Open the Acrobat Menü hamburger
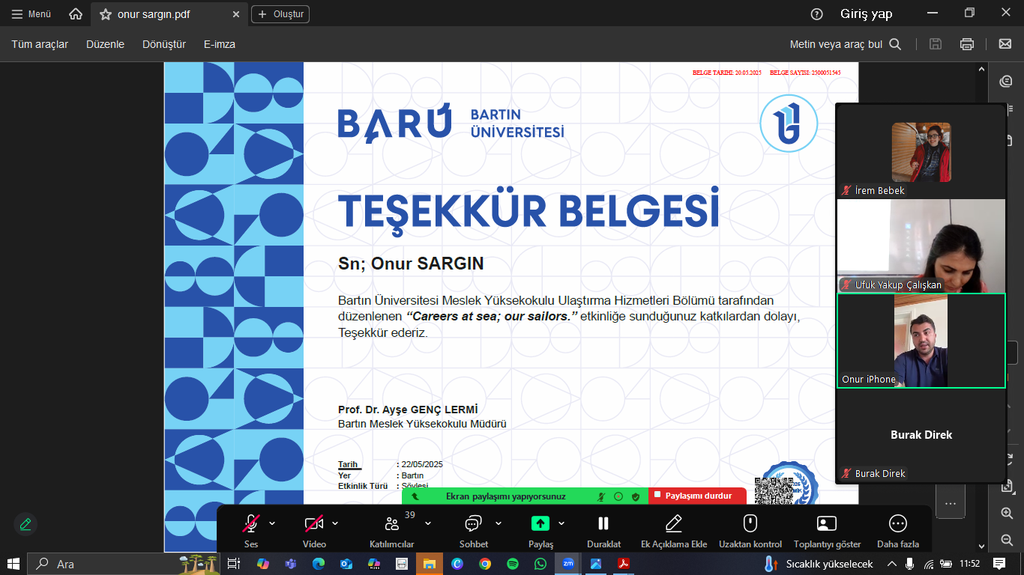 coord(31,14)
